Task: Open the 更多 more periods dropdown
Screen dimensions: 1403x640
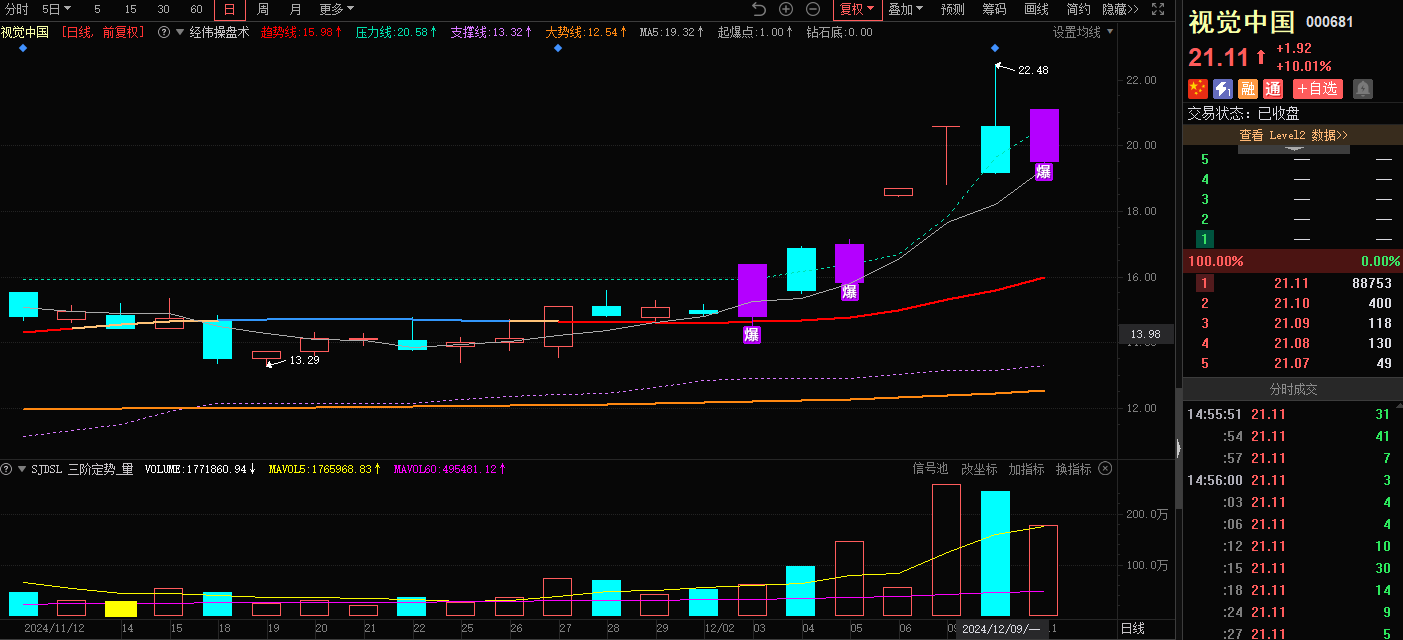Action: 337,9
